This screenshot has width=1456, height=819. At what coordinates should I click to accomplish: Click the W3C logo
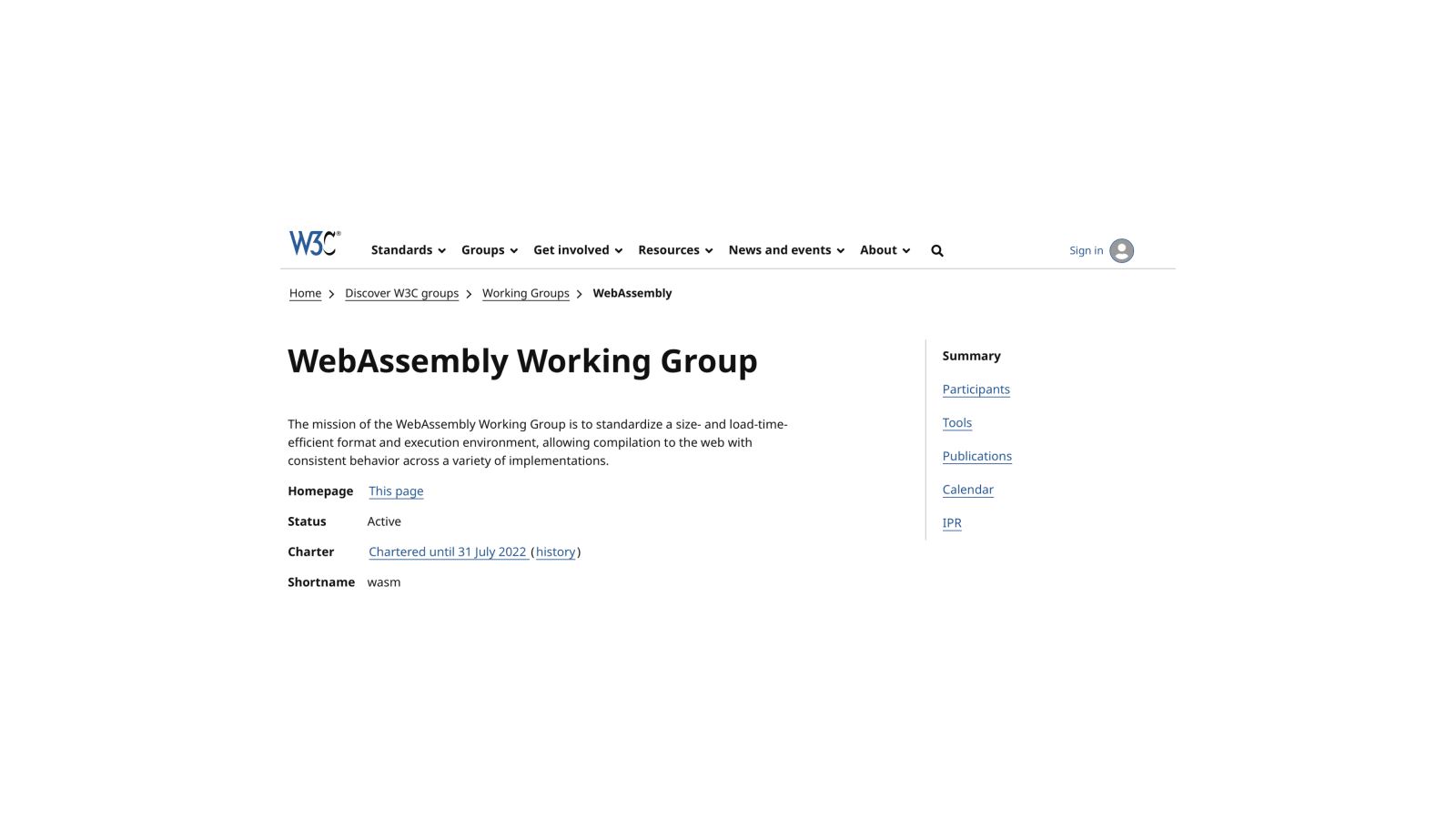click(x=315, y=243)
